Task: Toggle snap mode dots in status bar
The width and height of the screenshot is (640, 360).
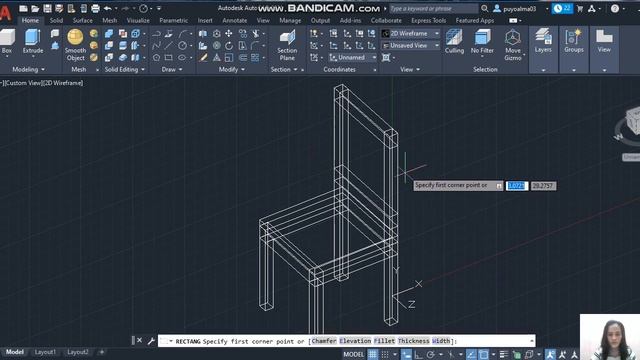Action: pyautogui.click(x=384, y=354)
